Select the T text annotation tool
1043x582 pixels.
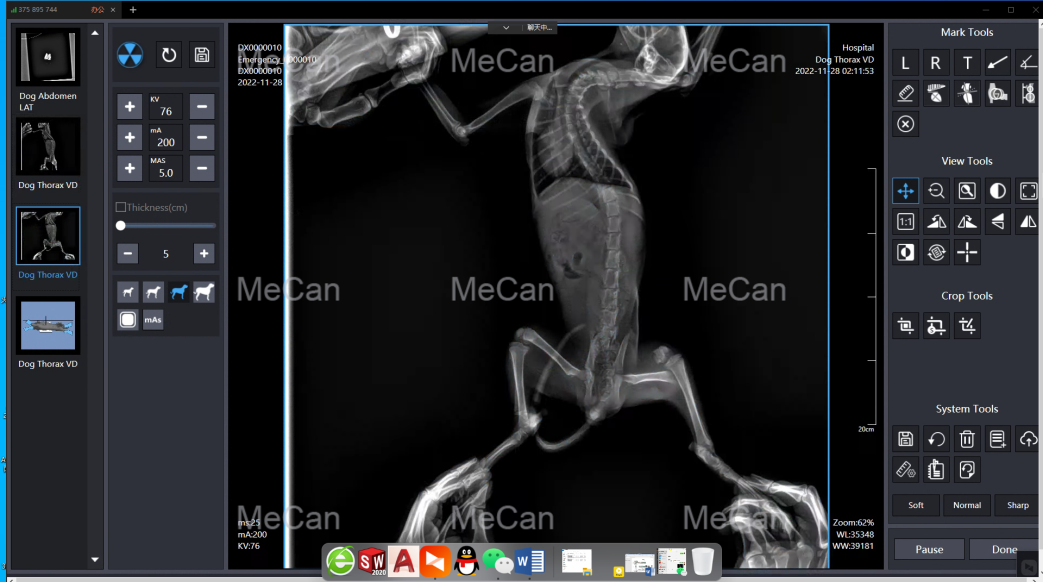coord(967,63)
